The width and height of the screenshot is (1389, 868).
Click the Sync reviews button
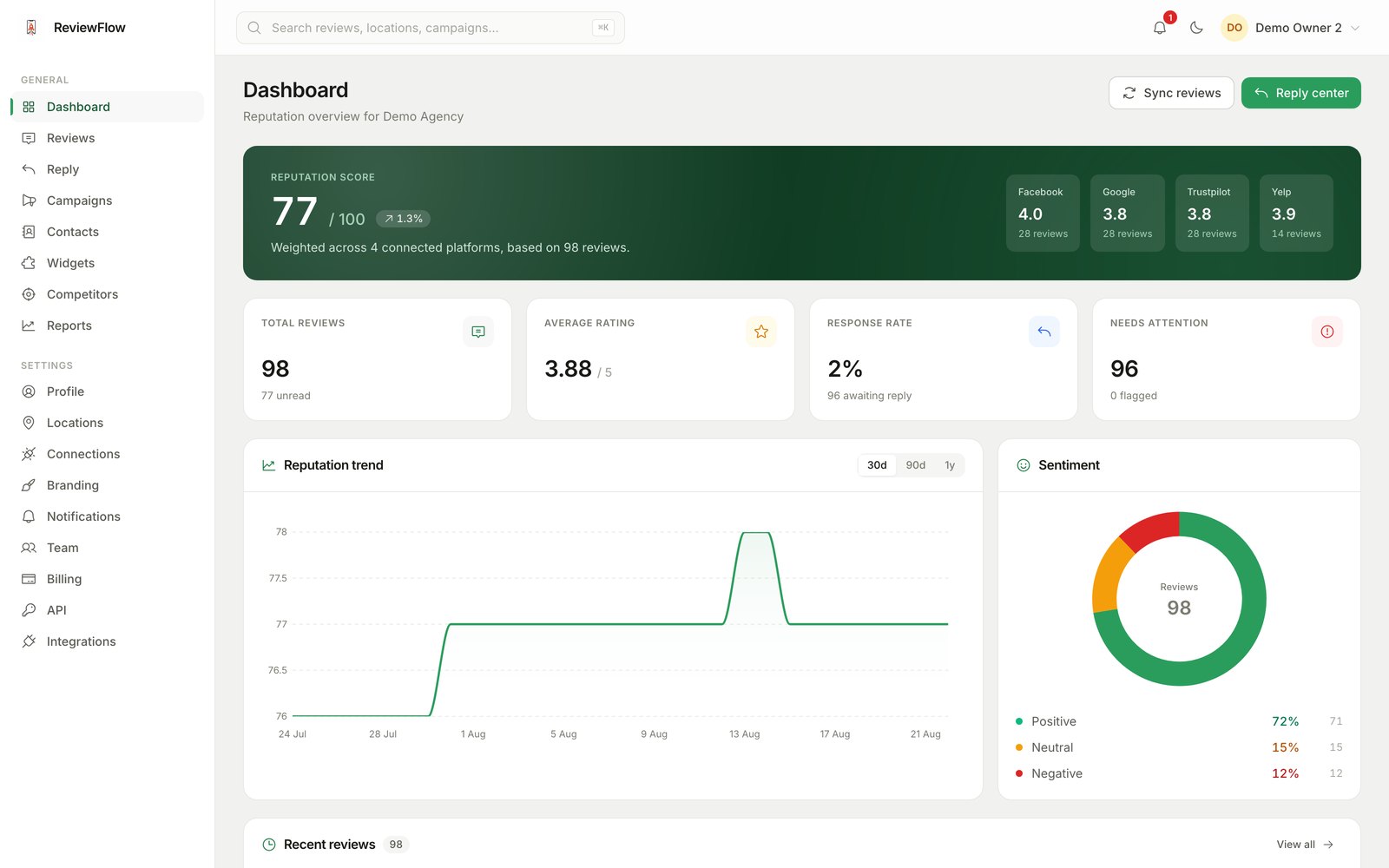(x=1171, y=93)
